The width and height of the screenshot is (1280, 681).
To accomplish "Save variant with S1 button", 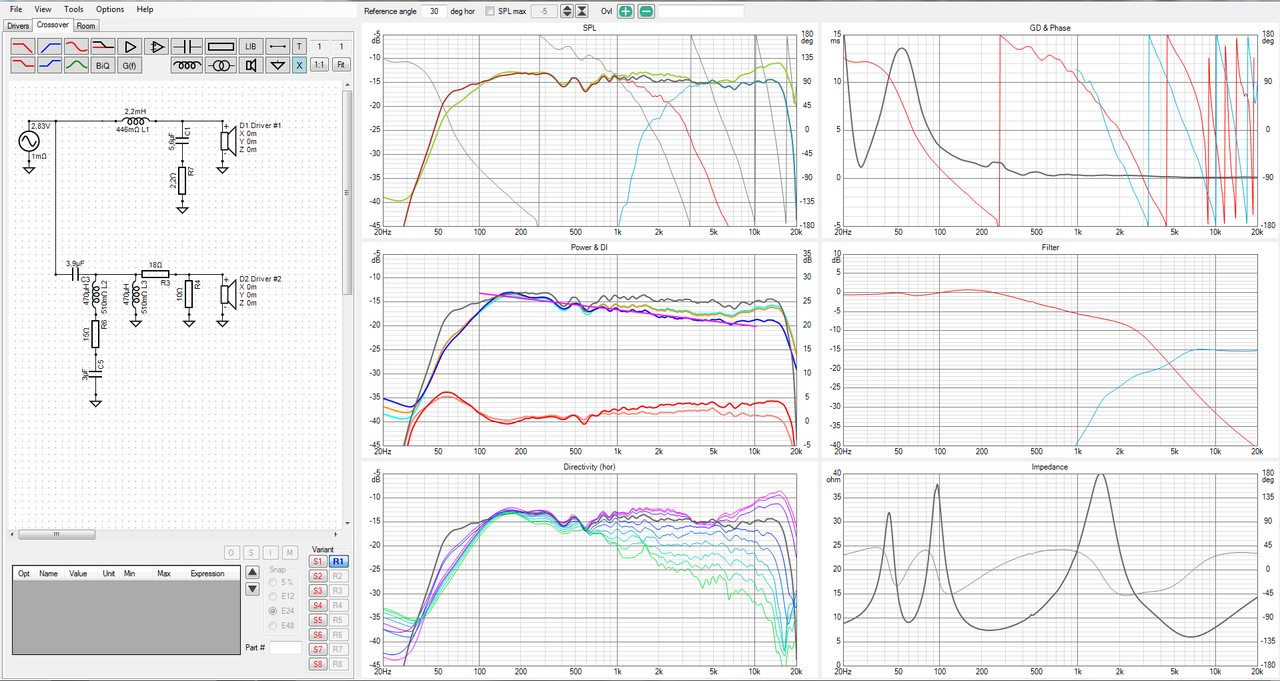I will 318,561.
